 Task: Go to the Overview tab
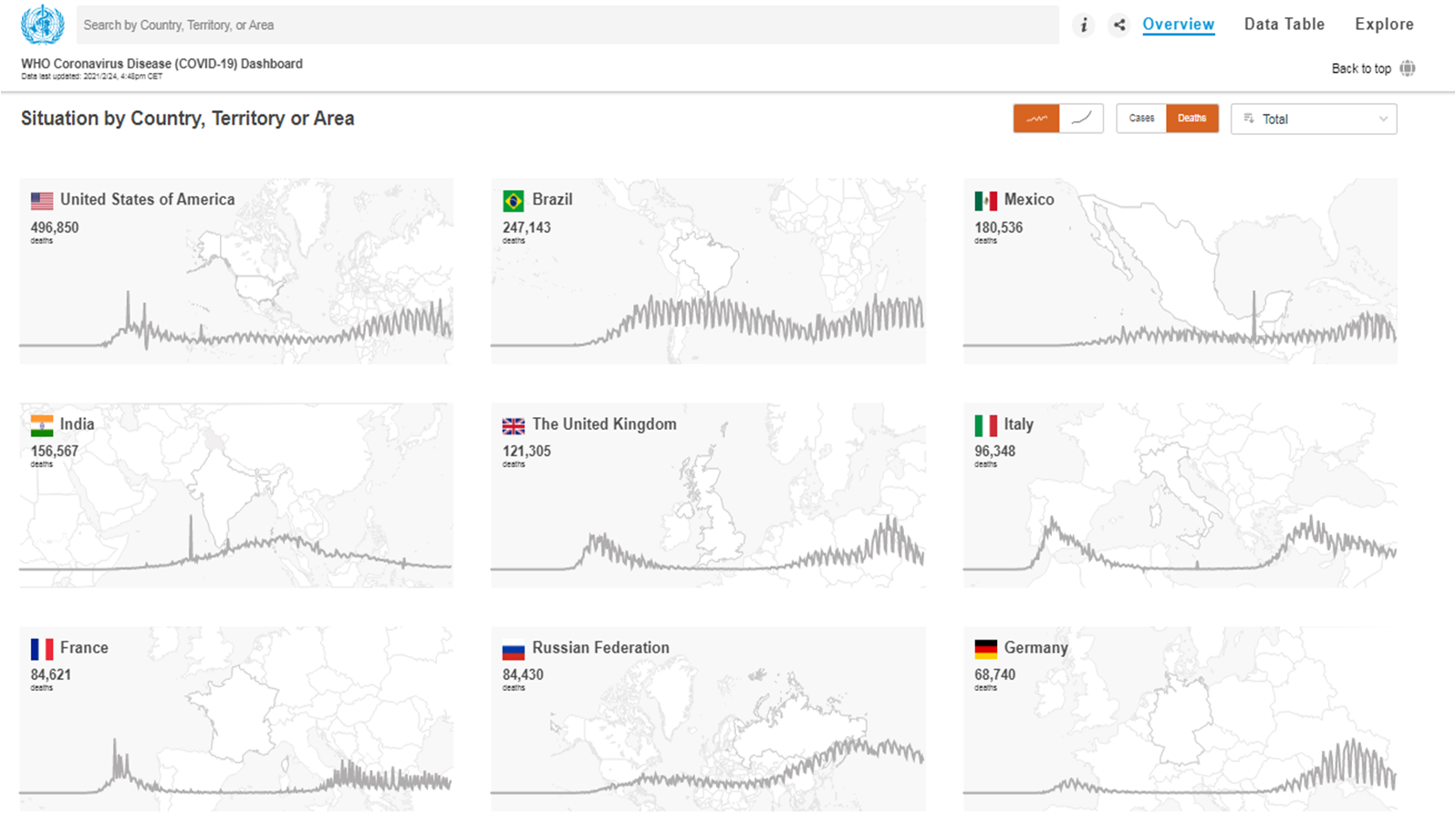click(x=1178, y=25)
